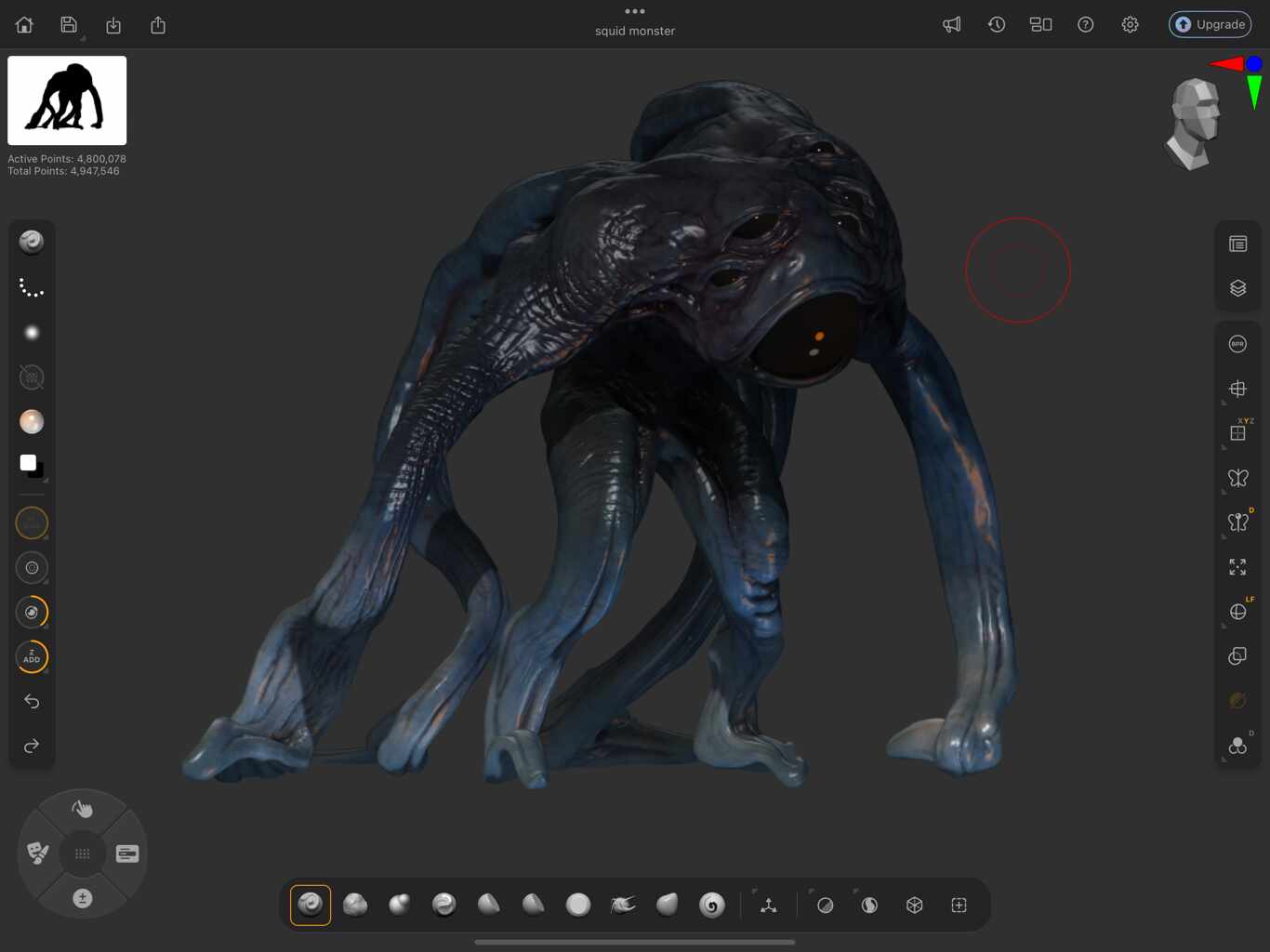Frame the model with the expand-arrows icon
This screenshot has width=1270, height=952.
pos(1237,567)
